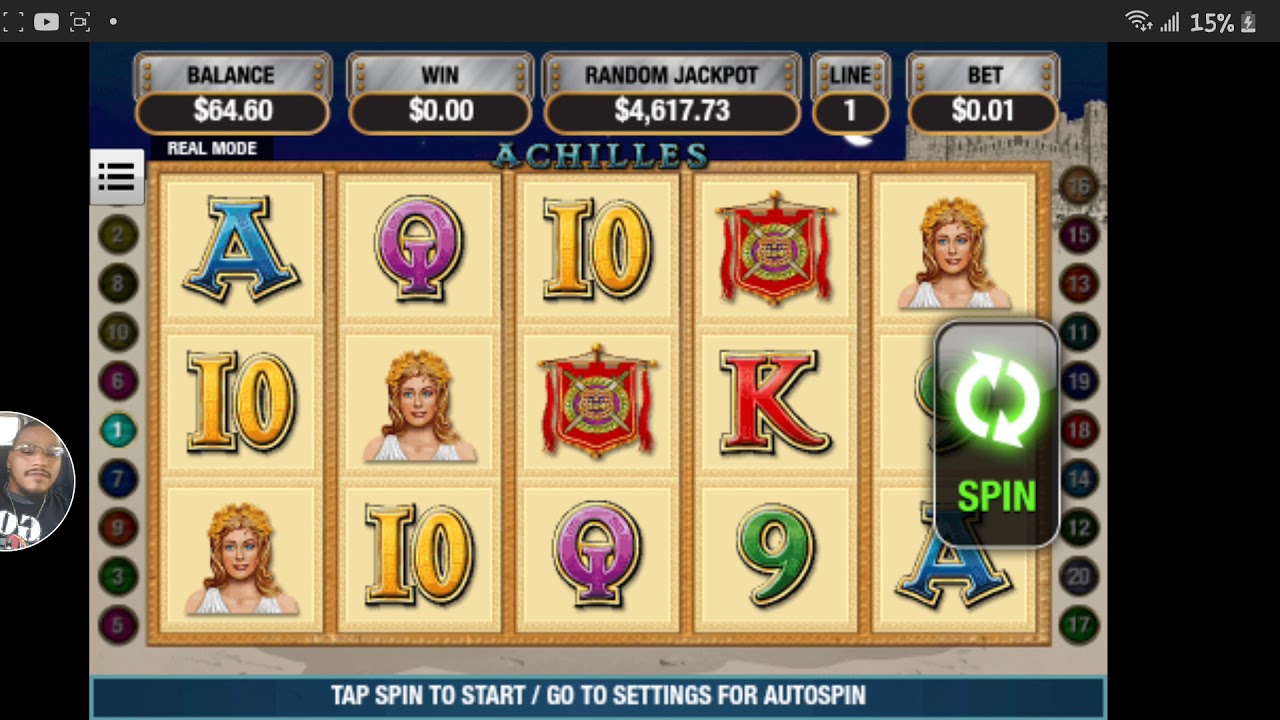Click the YouTube icon in status bar
Image resolution: width=1280 pixels, height=720 pixels.
[x=46, y=22]
